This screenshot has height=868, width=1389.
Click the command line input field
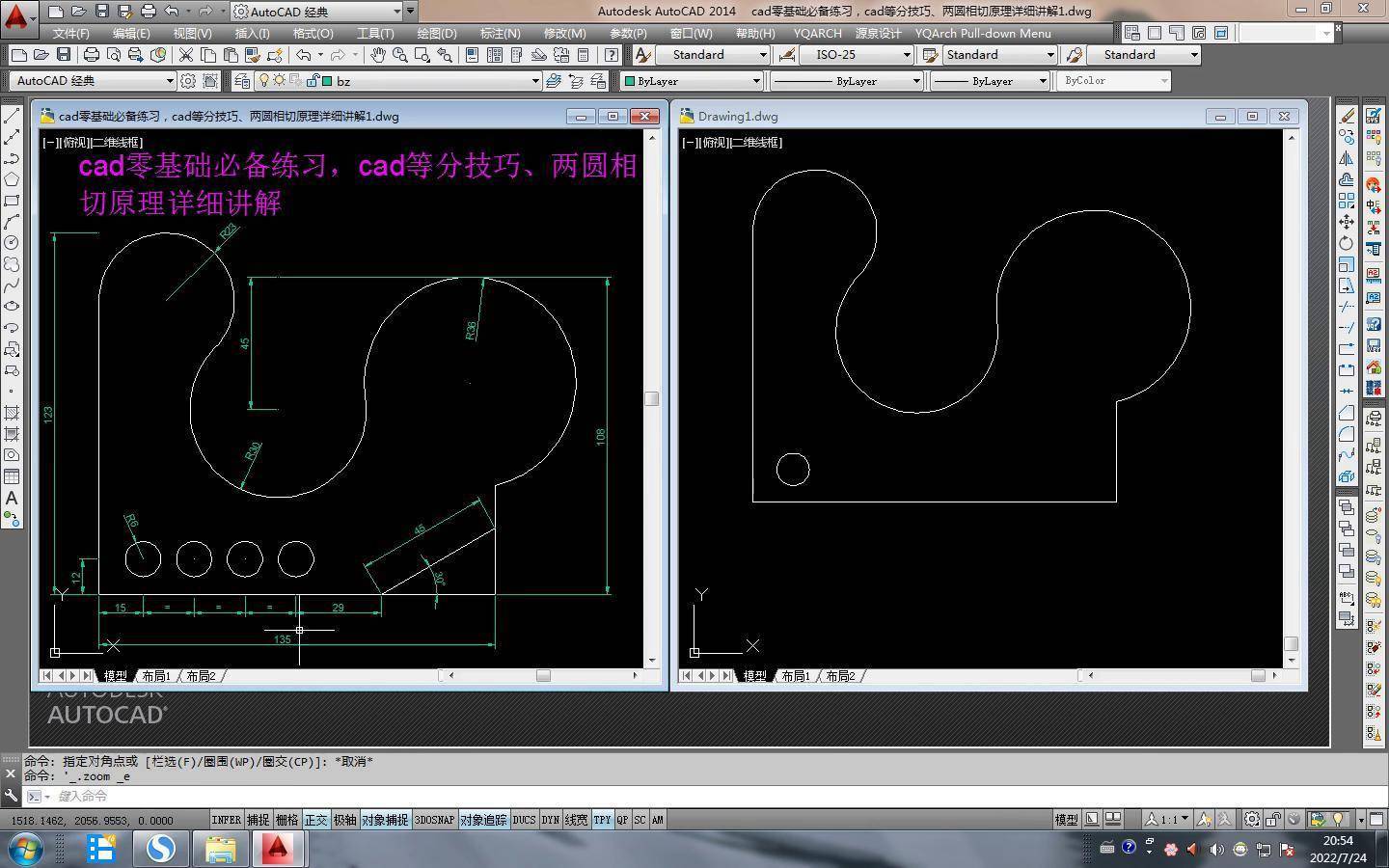point(386,796)
